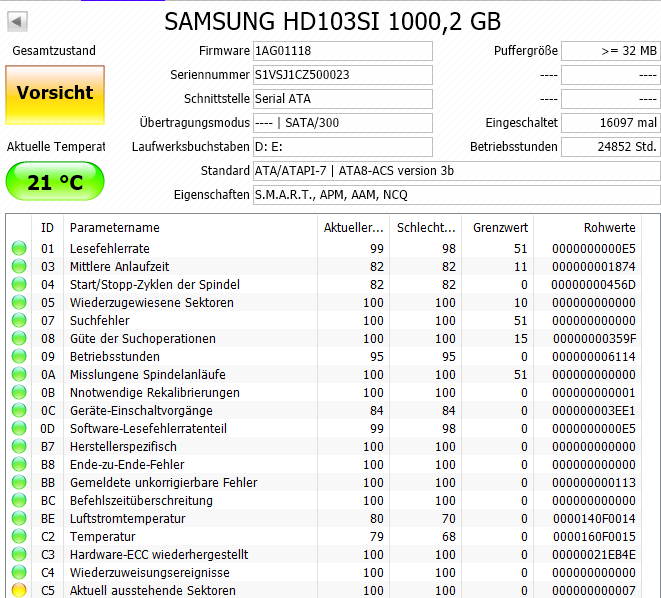Click the ID column header

[x=47, y=228]
